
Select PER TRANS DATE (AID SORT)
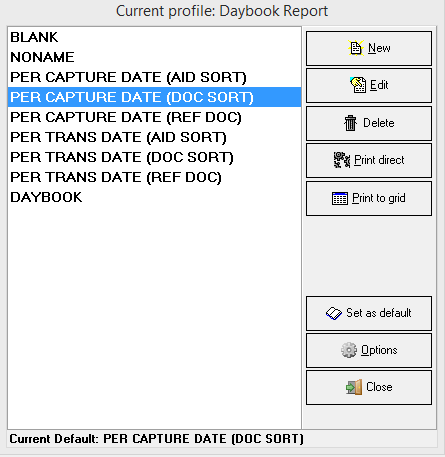pos(154,137)
